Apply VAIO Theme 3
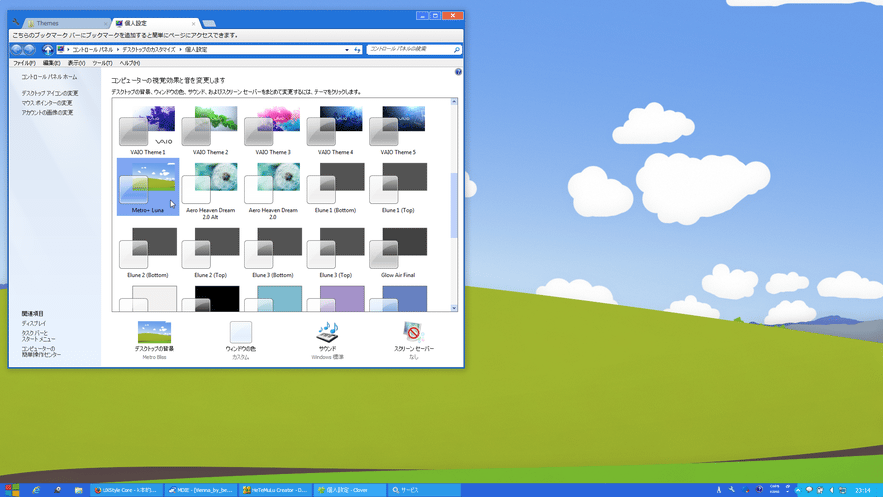883x497 pixels. [273, 130]
